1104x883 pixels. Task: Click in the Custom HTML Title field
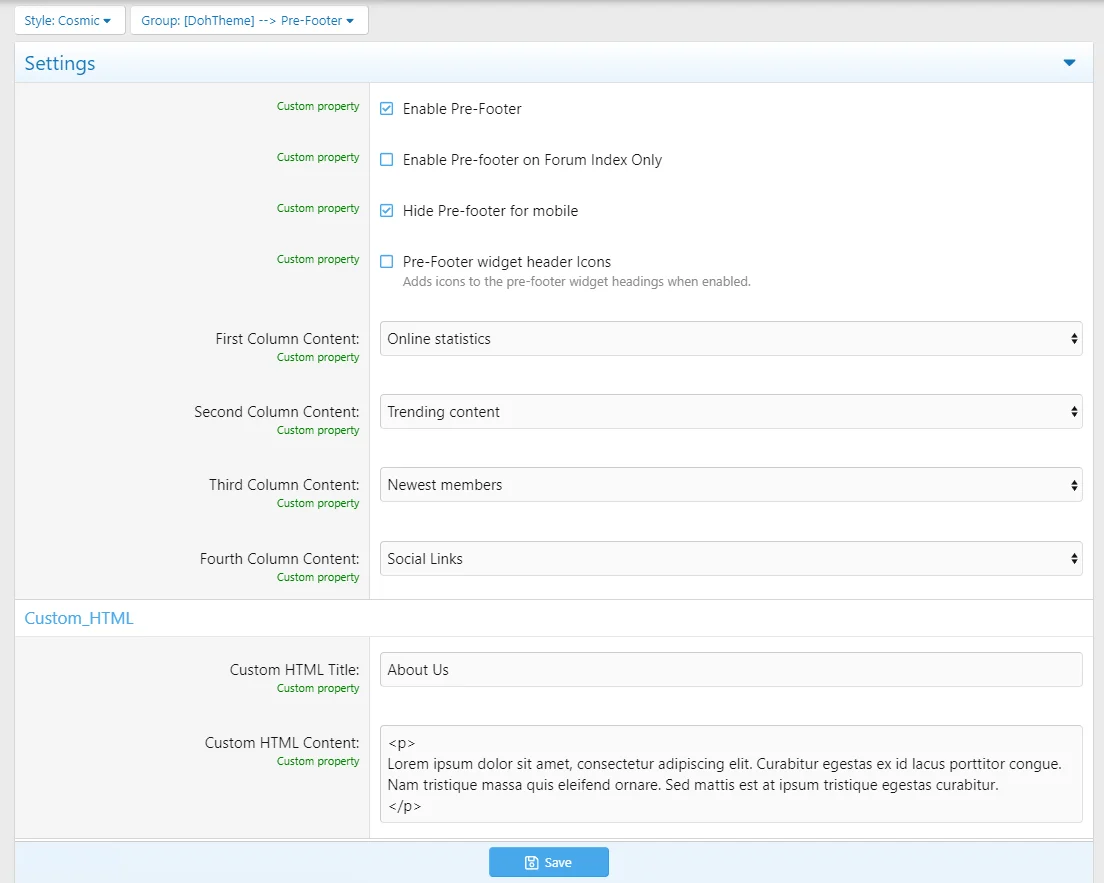731,670
